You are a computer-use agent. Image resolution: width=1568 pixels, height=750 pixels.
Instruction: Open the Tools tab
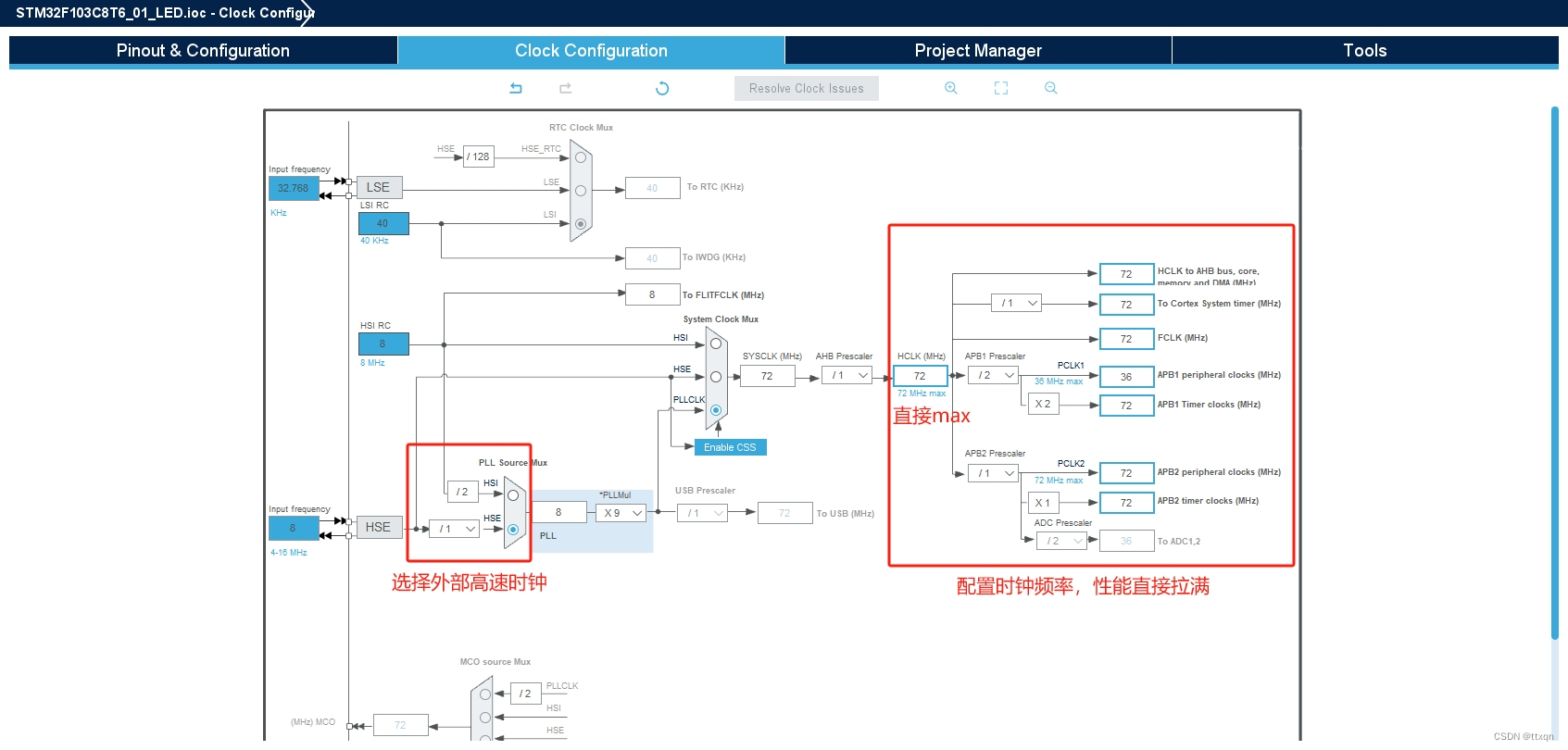(x=1365, y=50)
